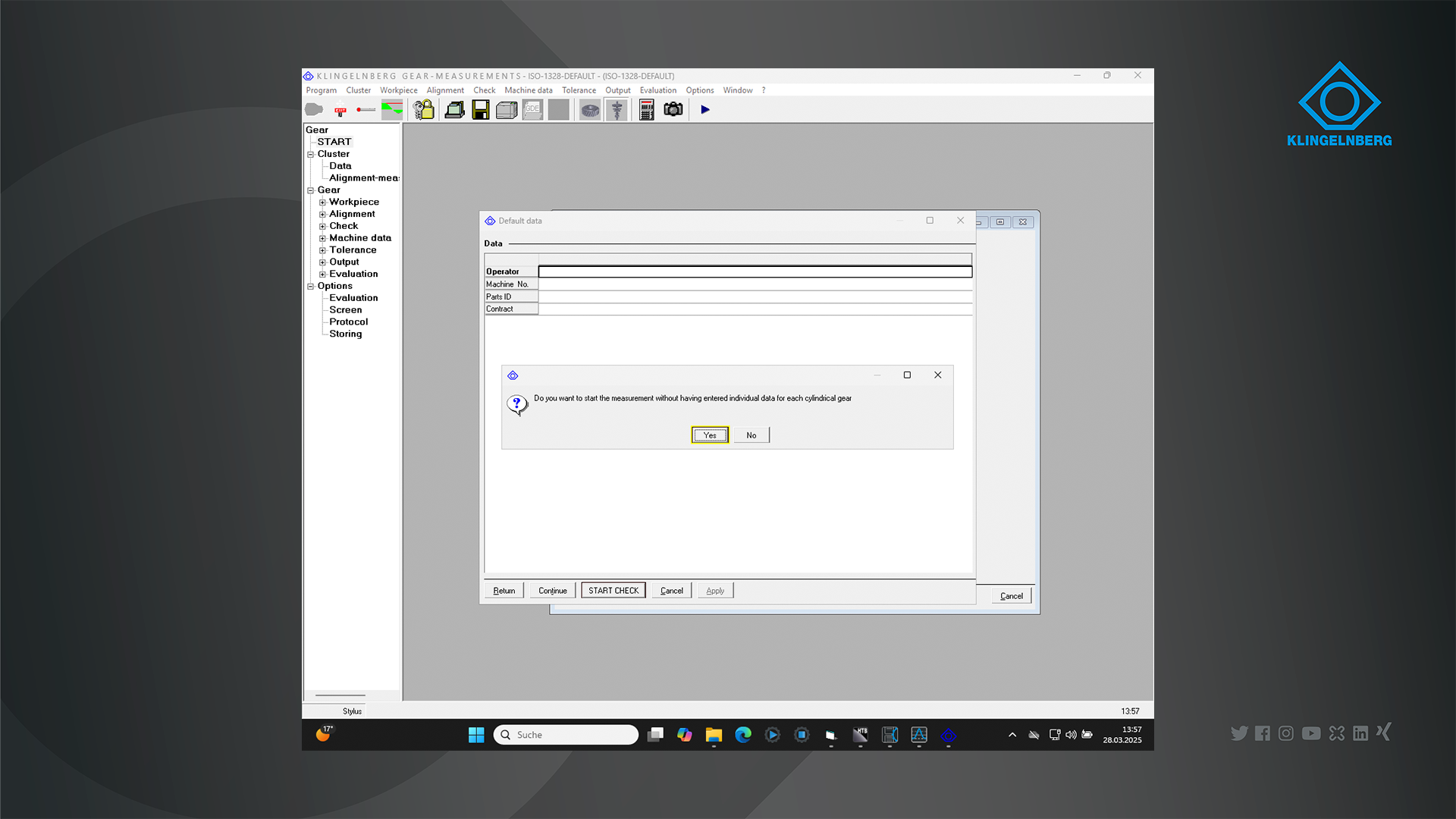
Task: Click the Machine No. input field
Action: click(755, 284)
